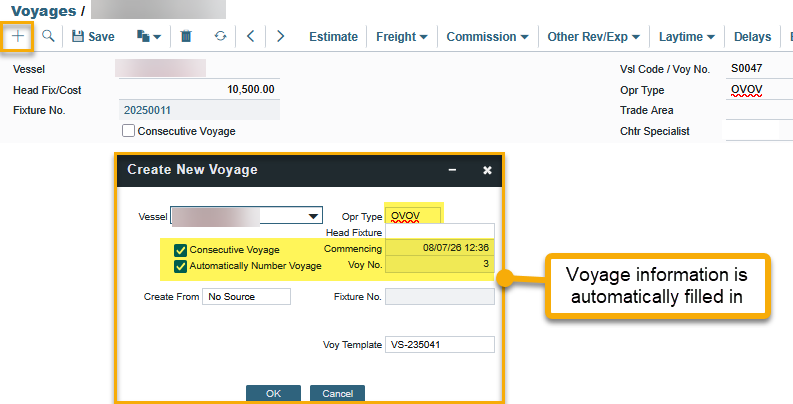This screenshot has height=404, width=793.
Task: Click the plus icon to create new voyage
Action: (x=18, y=36)
